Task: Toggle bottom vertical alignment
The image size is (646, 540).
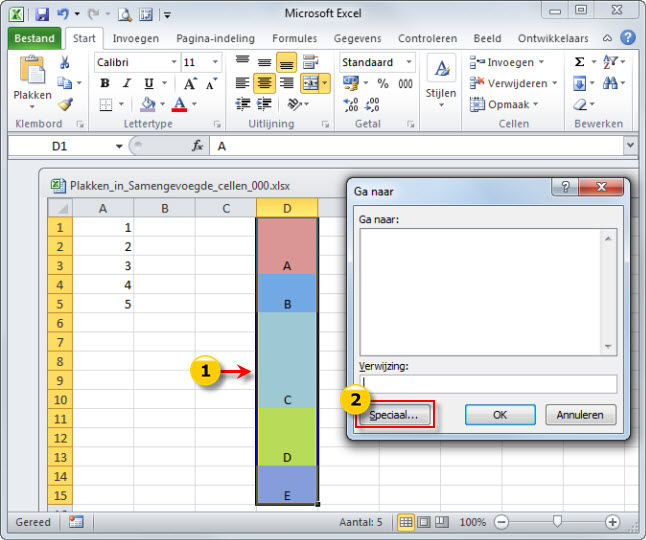Action: [x=286, y=63]
